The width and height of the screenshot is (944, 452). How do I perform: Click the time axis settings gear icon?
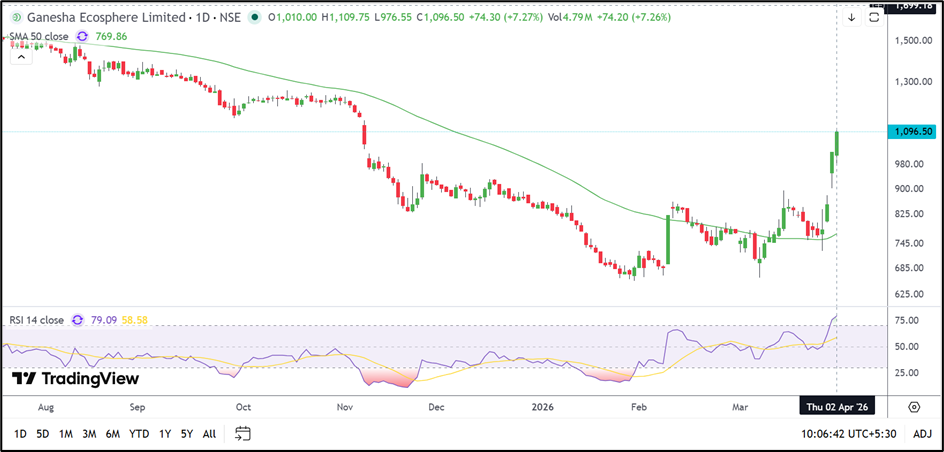[914, 407]
